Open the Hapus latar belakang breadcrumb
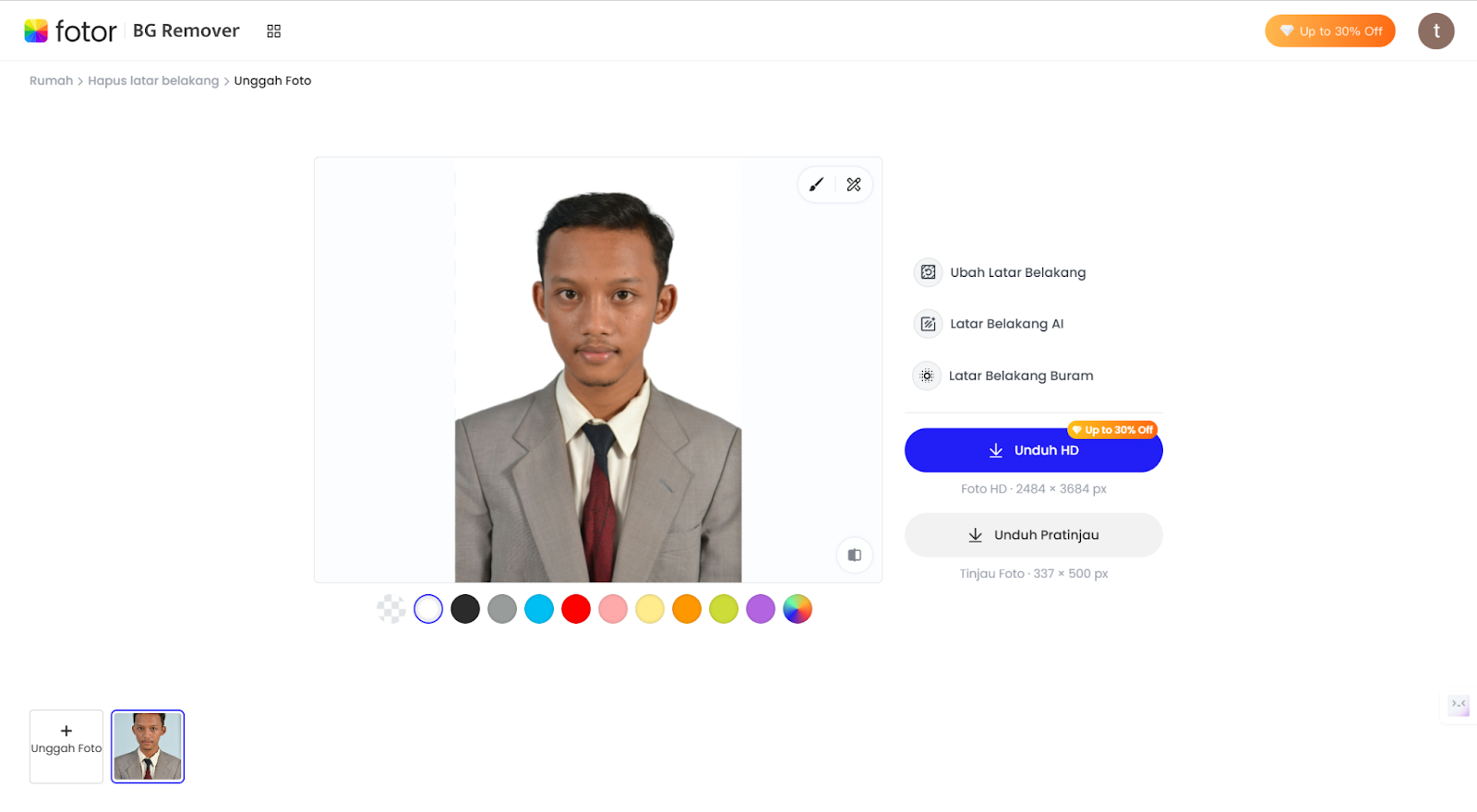 153,80
